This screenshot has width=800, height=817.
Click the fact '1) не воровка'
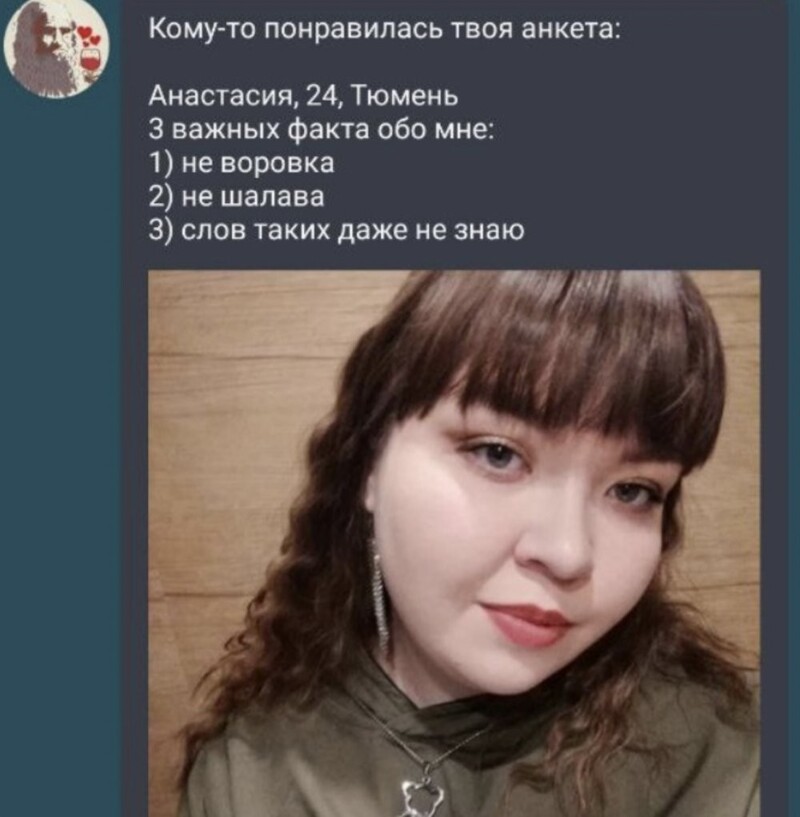pyautogui.click(x=241, y=163)
